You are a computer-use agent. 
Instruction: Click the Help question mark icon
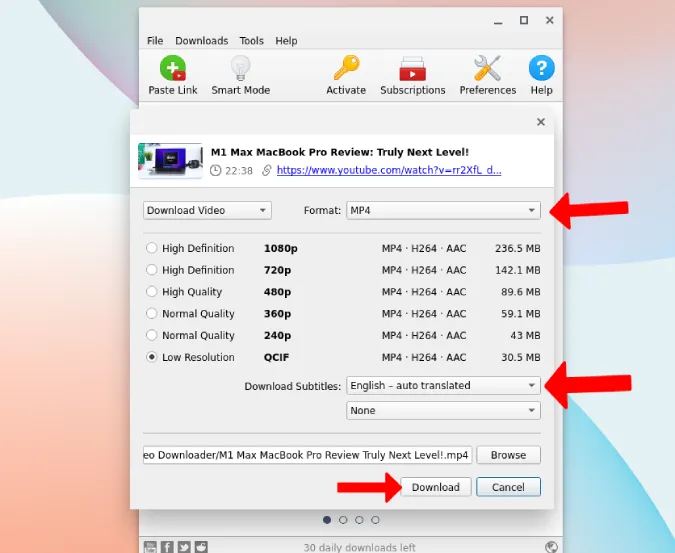541,68
